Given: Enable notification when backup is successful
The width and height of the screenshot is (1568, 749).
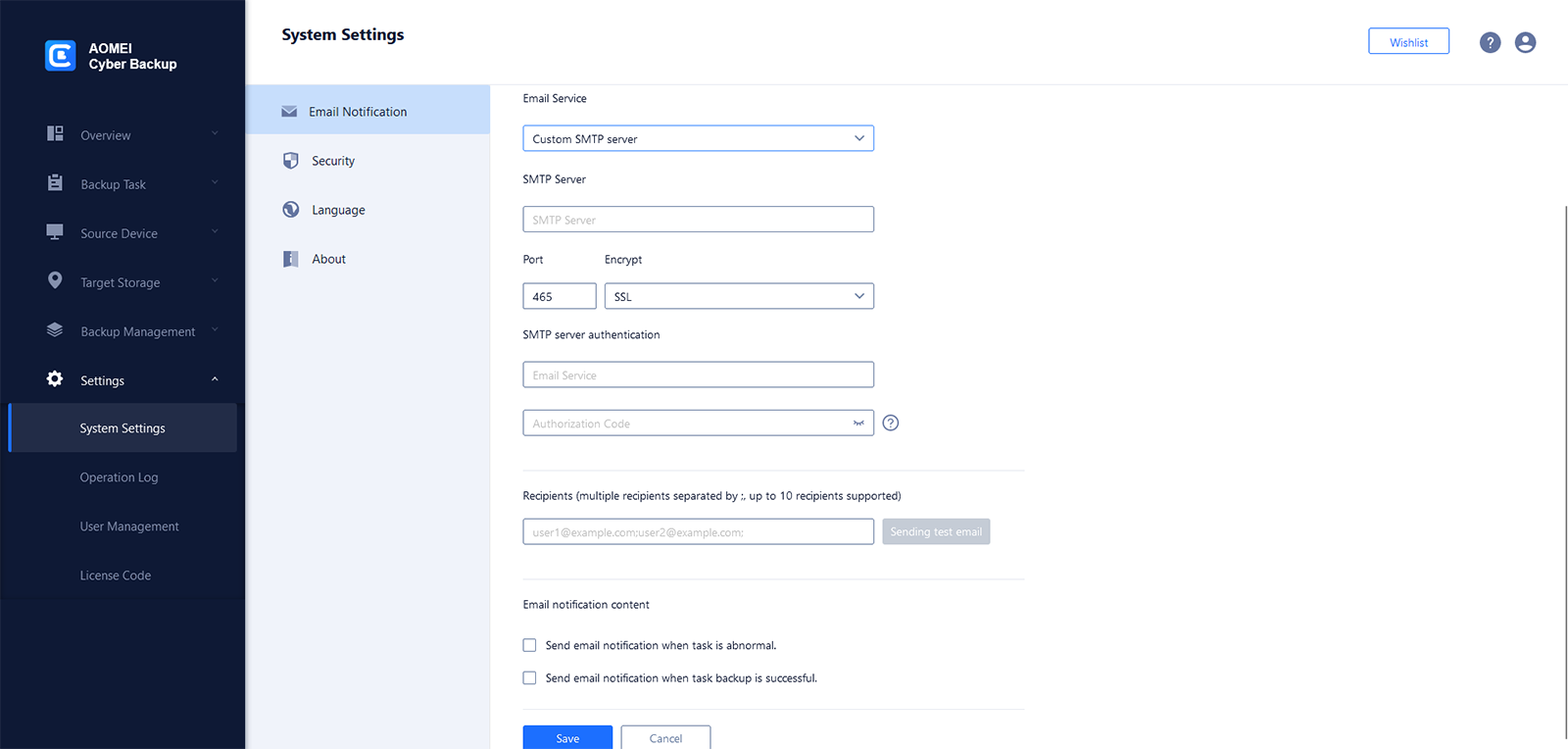Looking at the screenshot, I should click(x=530, y=677).
